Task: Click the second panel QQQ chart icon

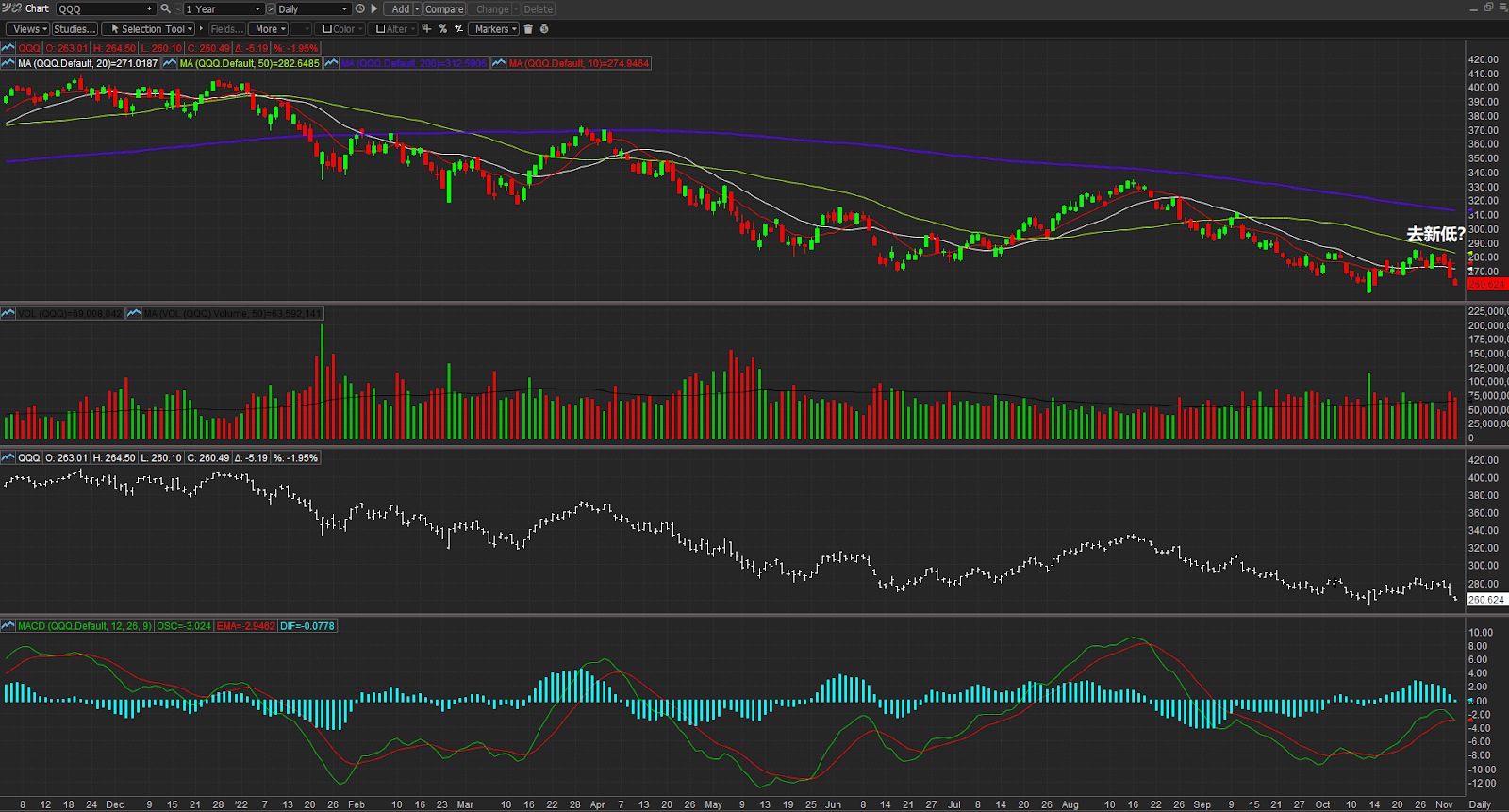Action: 8,457
